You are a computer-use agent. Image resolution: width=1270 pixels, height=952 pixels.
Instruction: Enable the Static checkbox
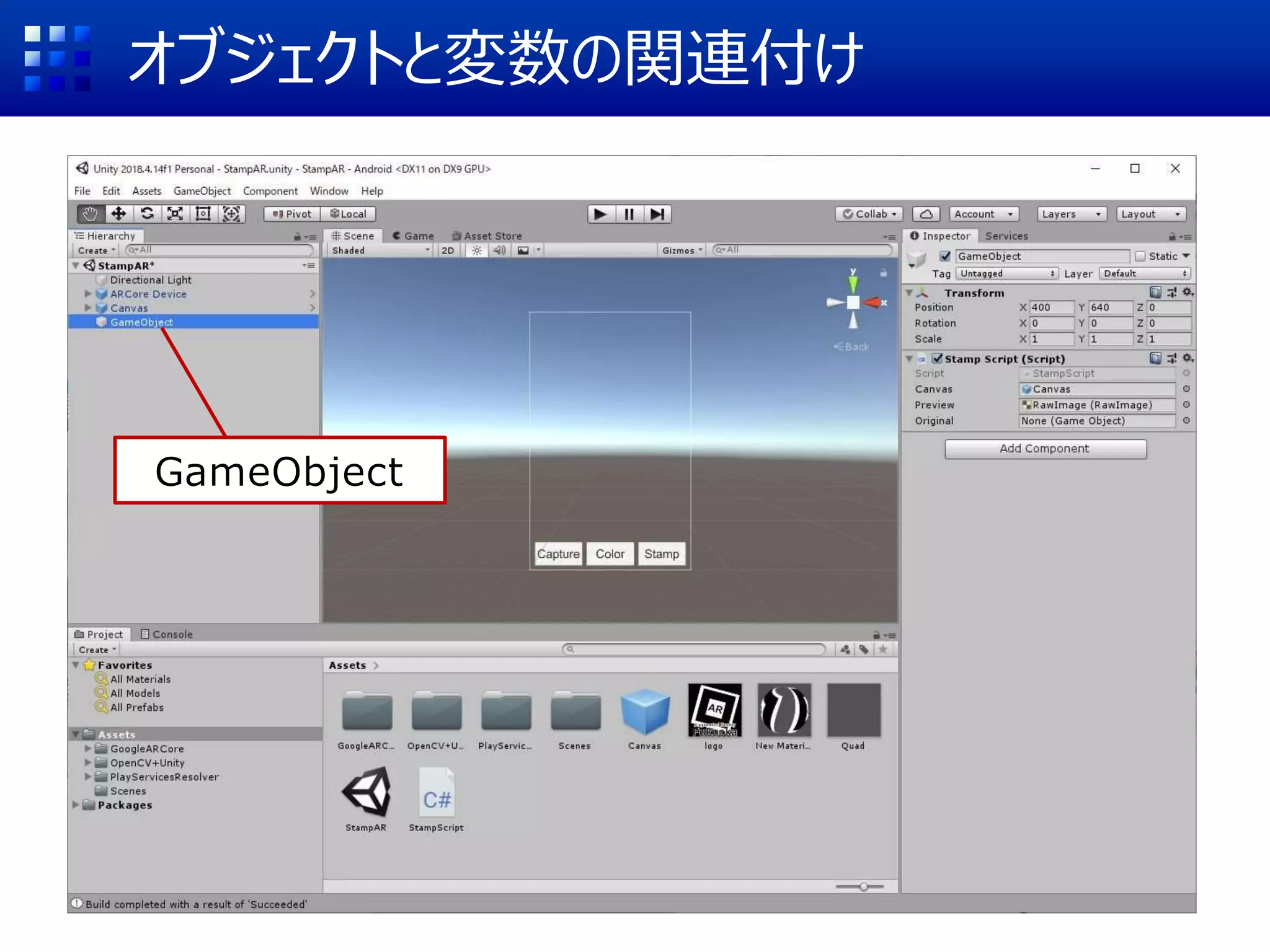[x=1140, y=256]
